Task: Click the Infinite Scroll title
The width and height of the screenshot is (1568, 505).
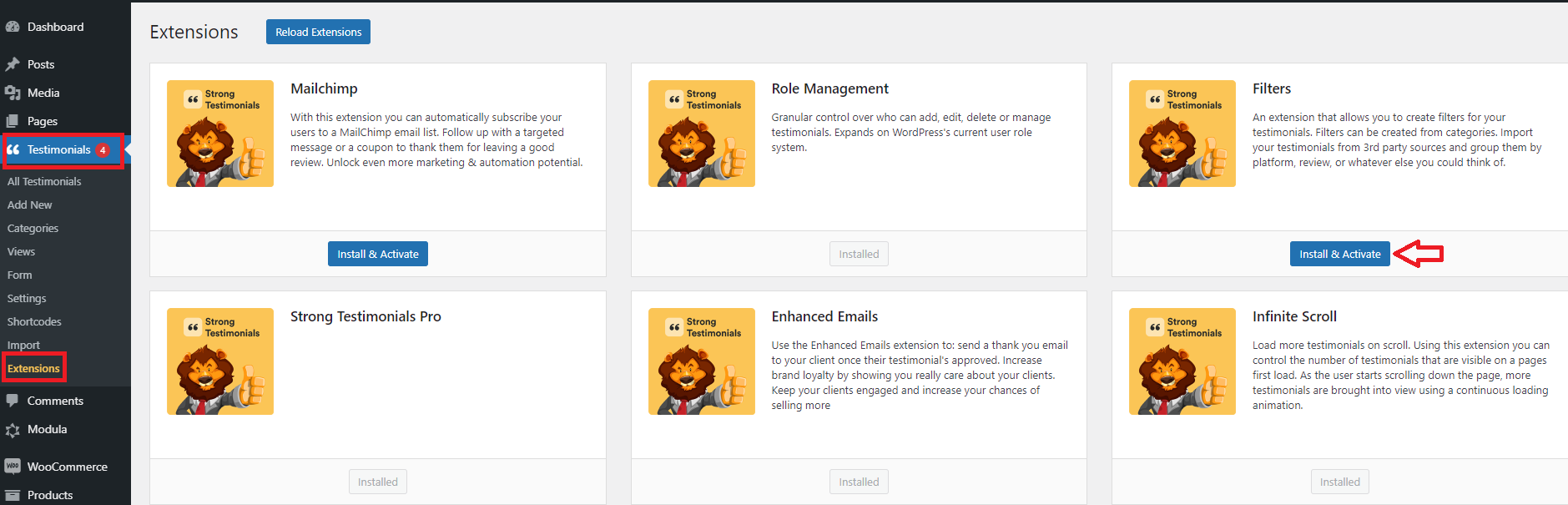Action: 1294,316
